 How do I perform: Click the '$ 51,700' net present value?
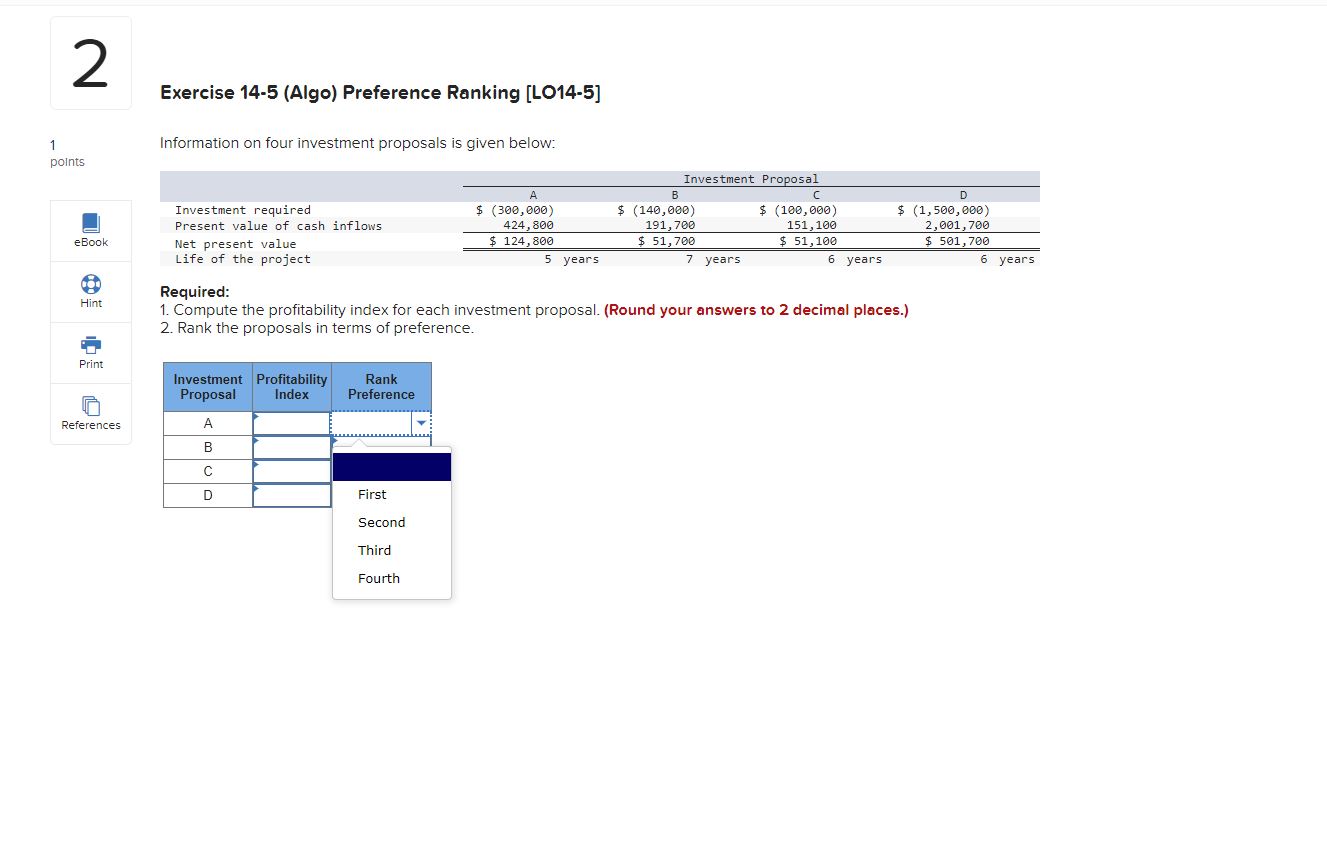667,241
